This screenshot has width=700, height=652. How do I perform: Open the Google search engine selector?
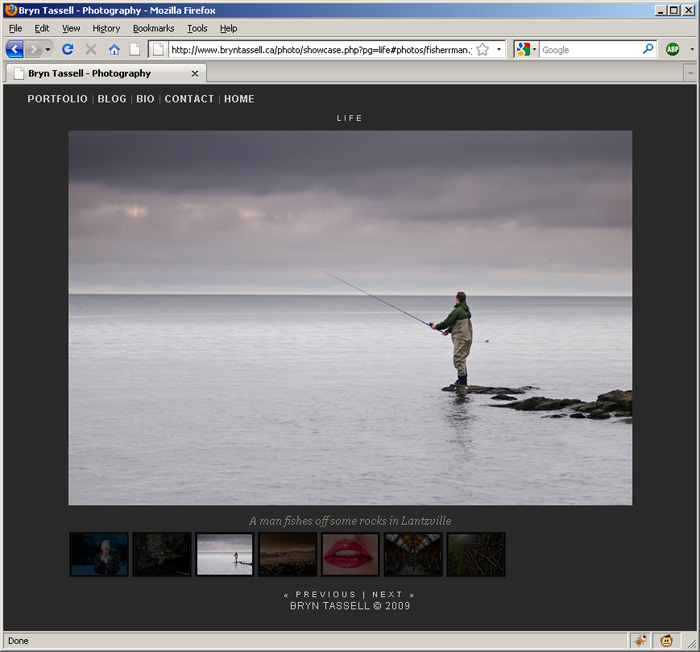click(526, 50)
